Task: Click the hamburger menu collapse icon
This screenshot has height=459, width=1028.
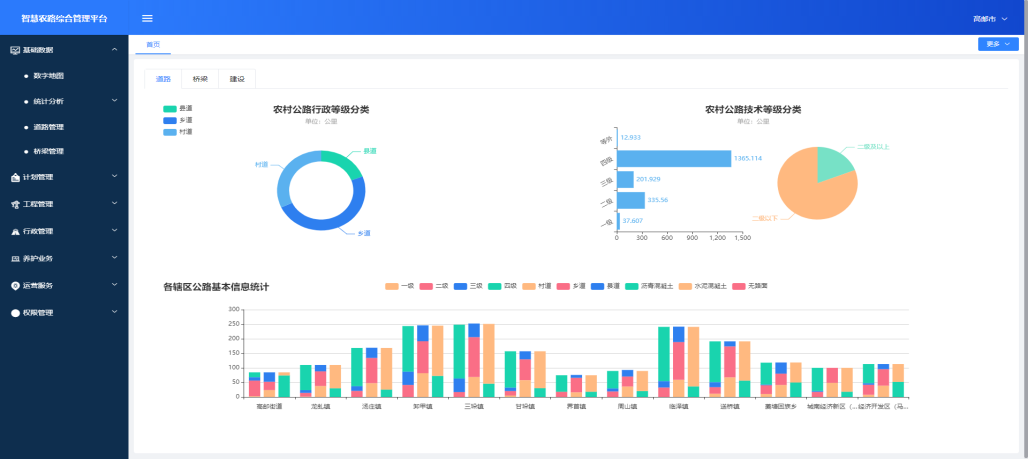Action: (x=147, y=18)
